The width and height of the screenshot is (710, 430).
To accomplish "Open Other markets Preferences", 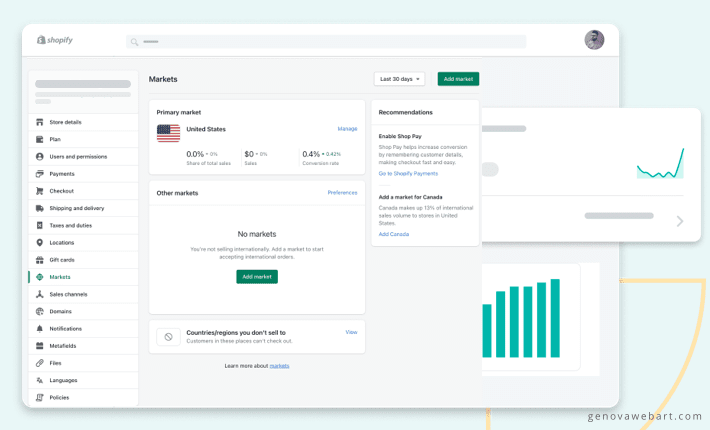I will click(342, 193).
